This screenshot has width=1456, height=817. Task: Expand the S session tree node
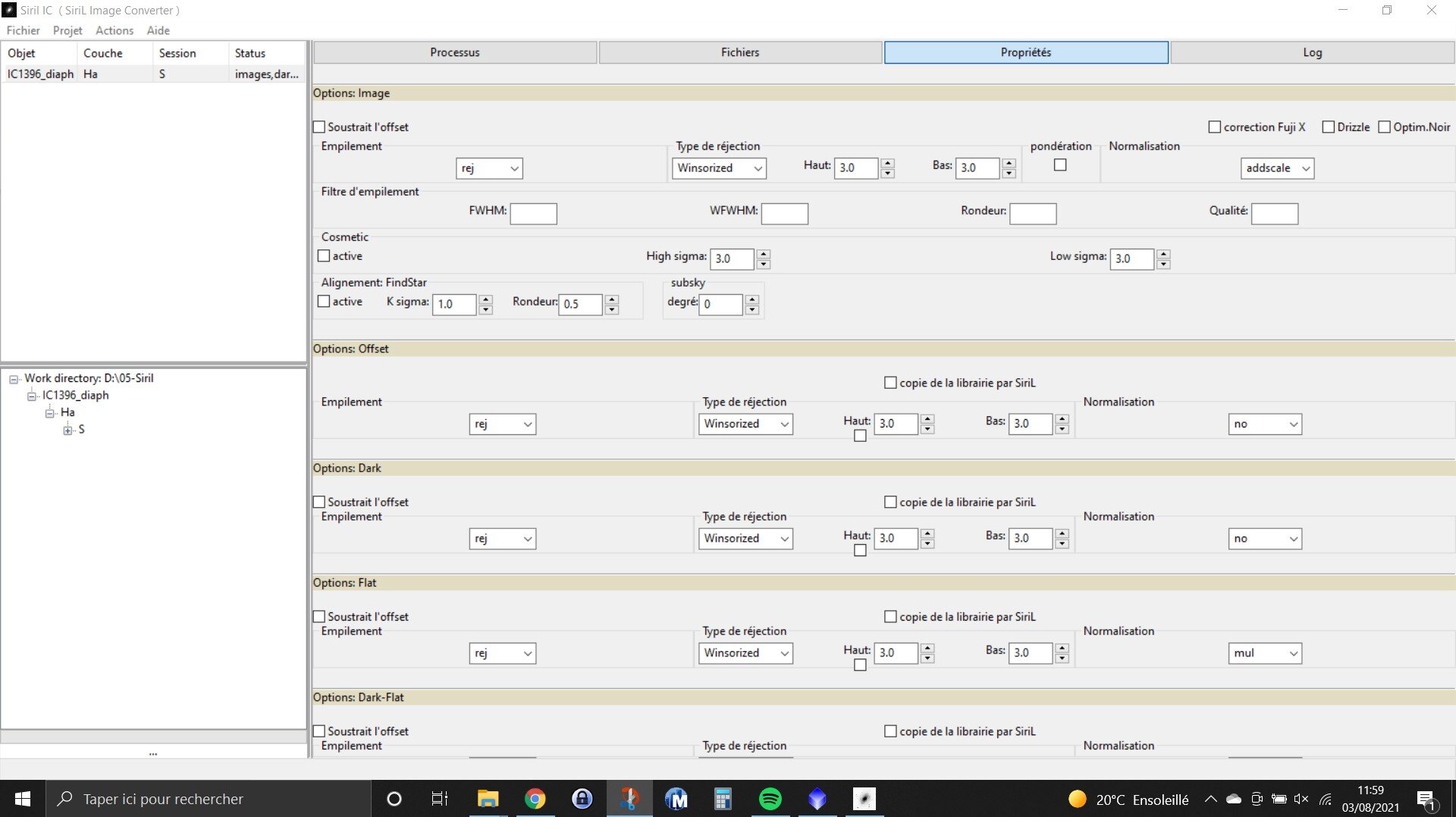(x=68, y=430)
